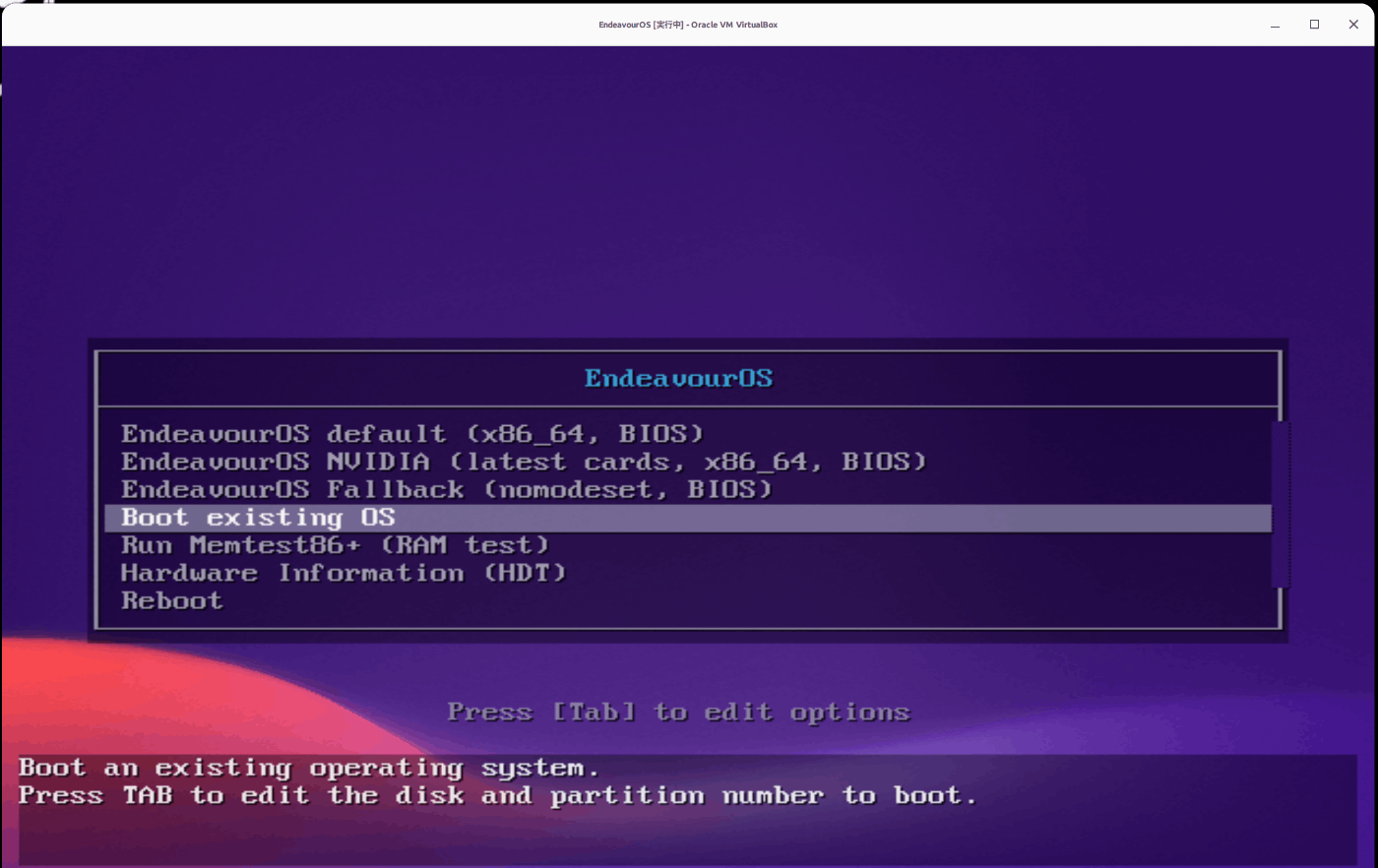The image size is (1378, 868).
Task: Minimize the VirtualBox window
Action: [x=1275, y=25]
